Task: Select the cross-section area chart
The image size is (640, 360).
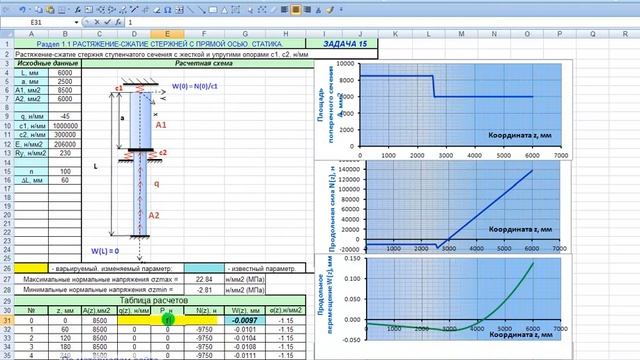Action: pos(443,109)
